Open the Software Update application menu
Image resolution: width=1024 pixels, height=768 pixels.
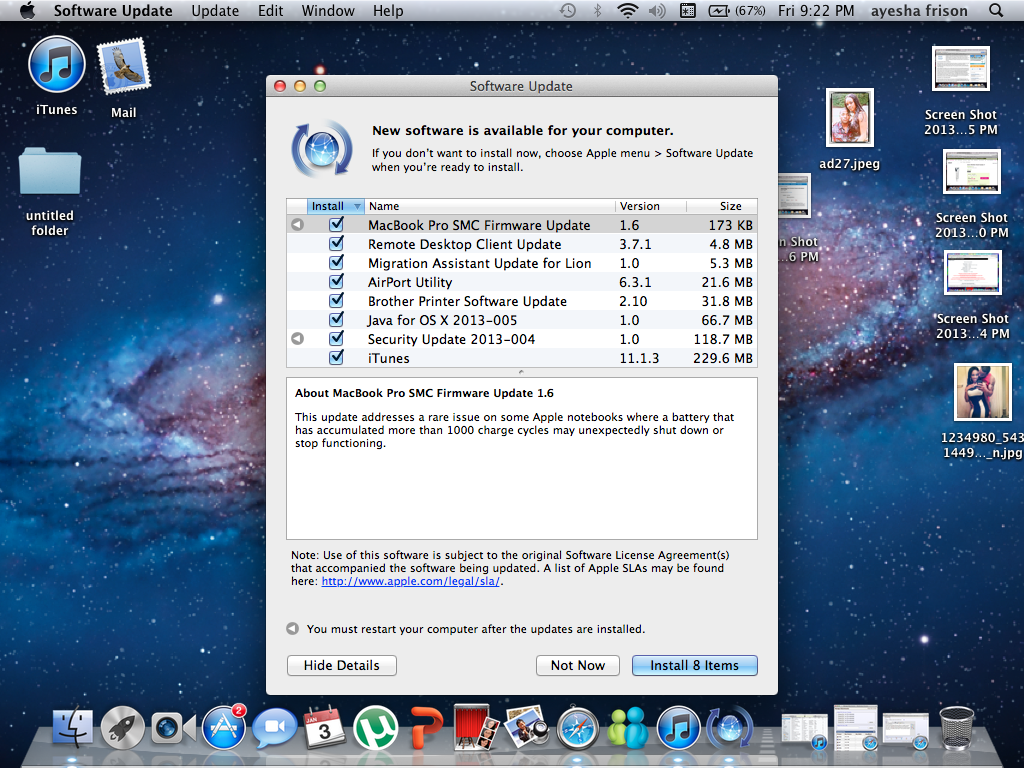click(113, 10)
